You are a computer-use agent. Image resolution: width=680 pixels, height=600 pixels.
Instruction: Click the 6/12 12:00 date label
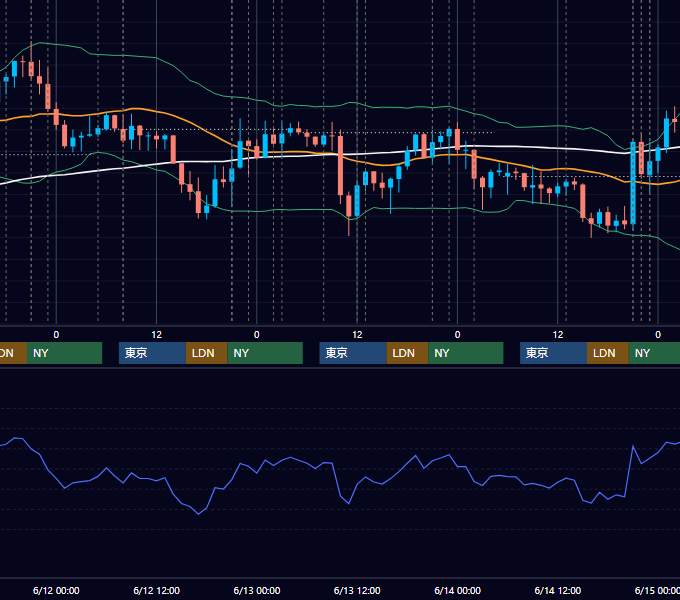coord(157,590)
